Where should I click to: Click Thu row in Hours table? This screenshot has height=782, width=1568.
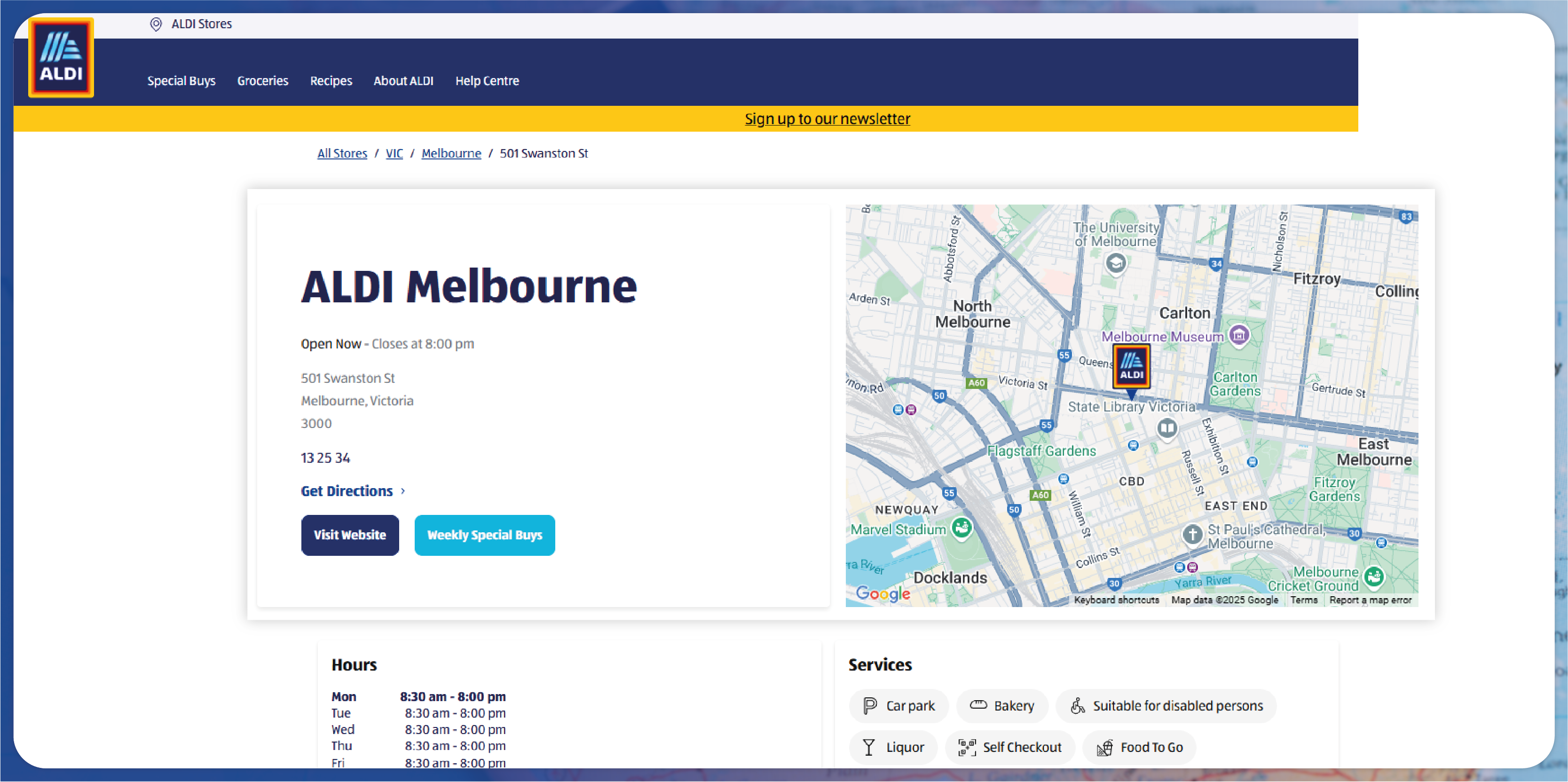click(x=418, y=746)
